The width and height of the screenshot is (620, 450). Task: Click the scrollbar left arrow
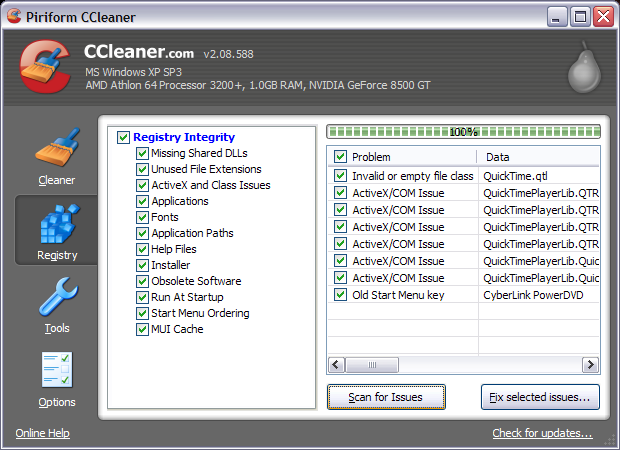[x=336, y=365]
